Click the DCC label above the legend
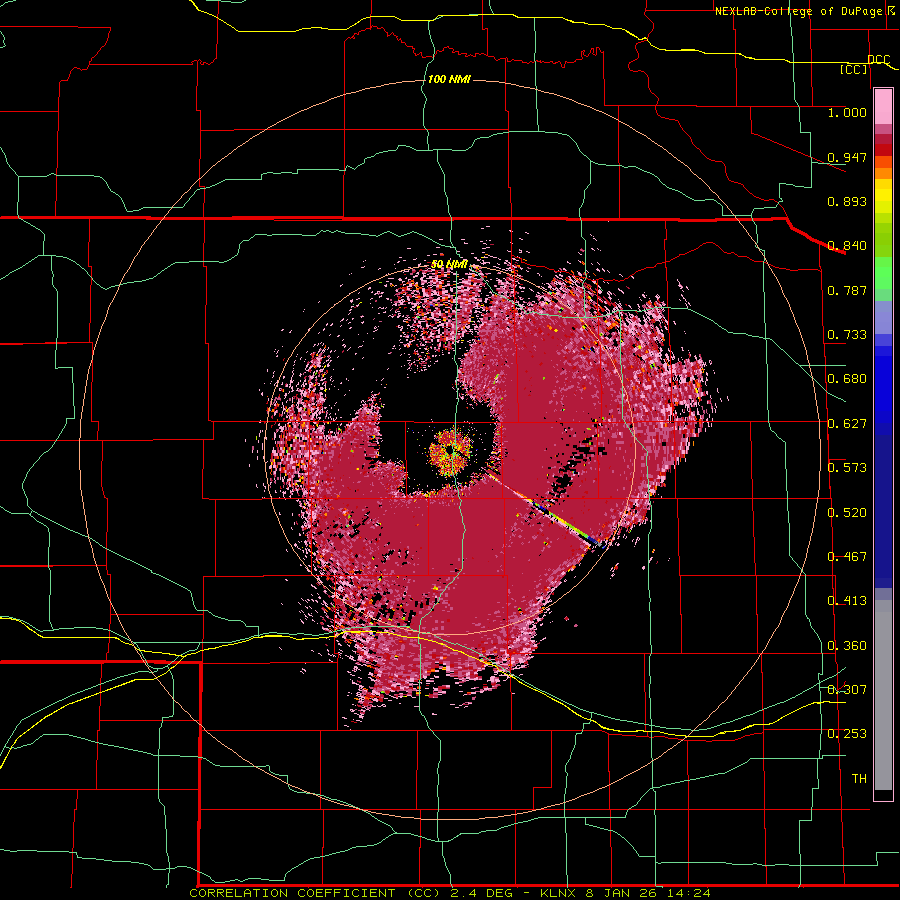 coord(879,60)
